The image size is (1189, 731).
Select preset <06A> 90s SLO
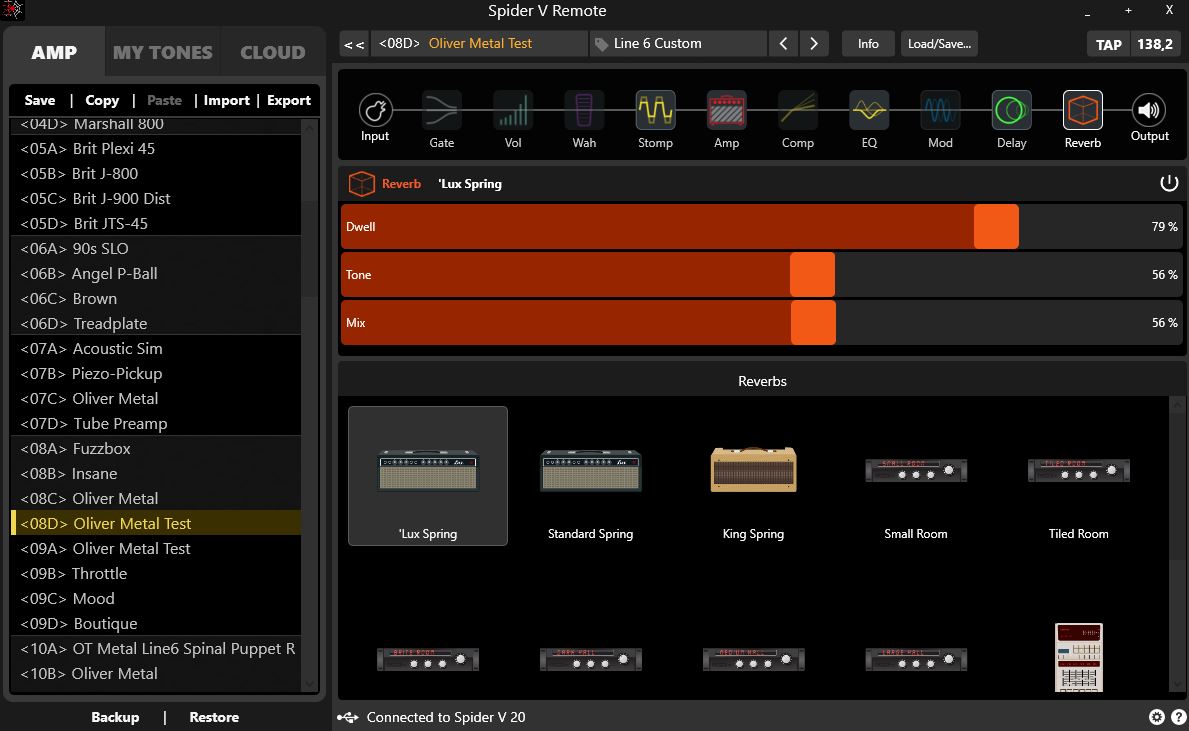(x=156, y=248)
